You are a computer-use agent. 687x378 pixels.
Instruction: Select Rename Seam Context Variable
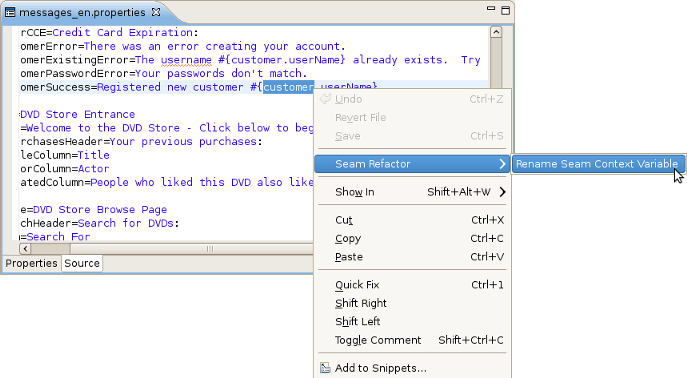pyautogui.click(x=598, y=164)
